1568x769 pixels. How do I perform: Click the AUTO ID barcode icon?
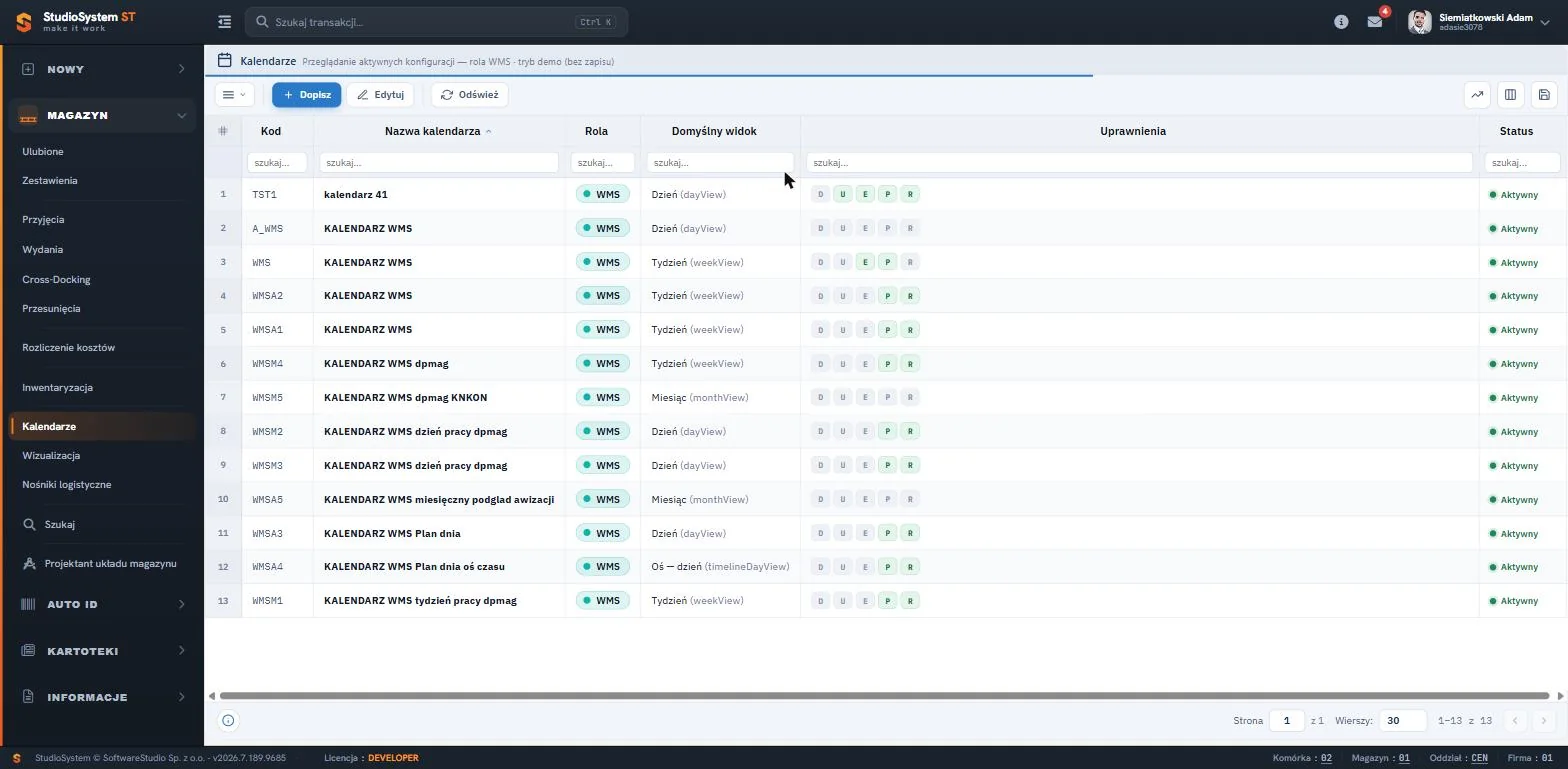pyautogui.click(x=28, y=605)
